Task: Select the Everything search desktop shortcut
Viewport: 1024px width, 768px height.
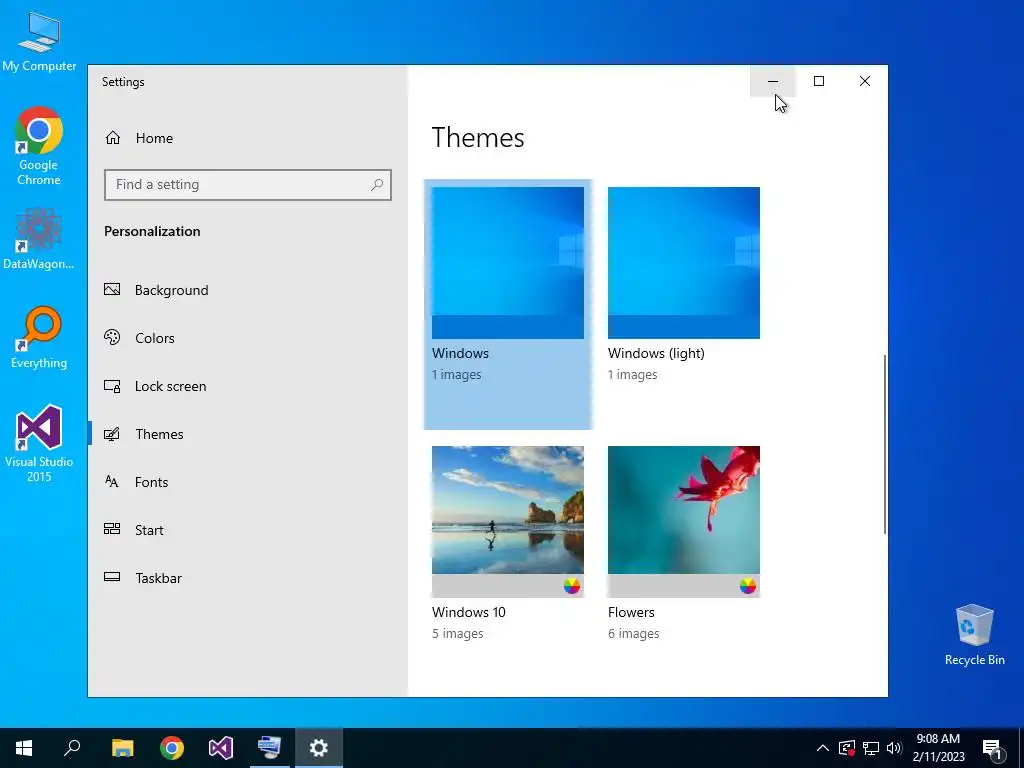Action: click(x=39, y=338)
